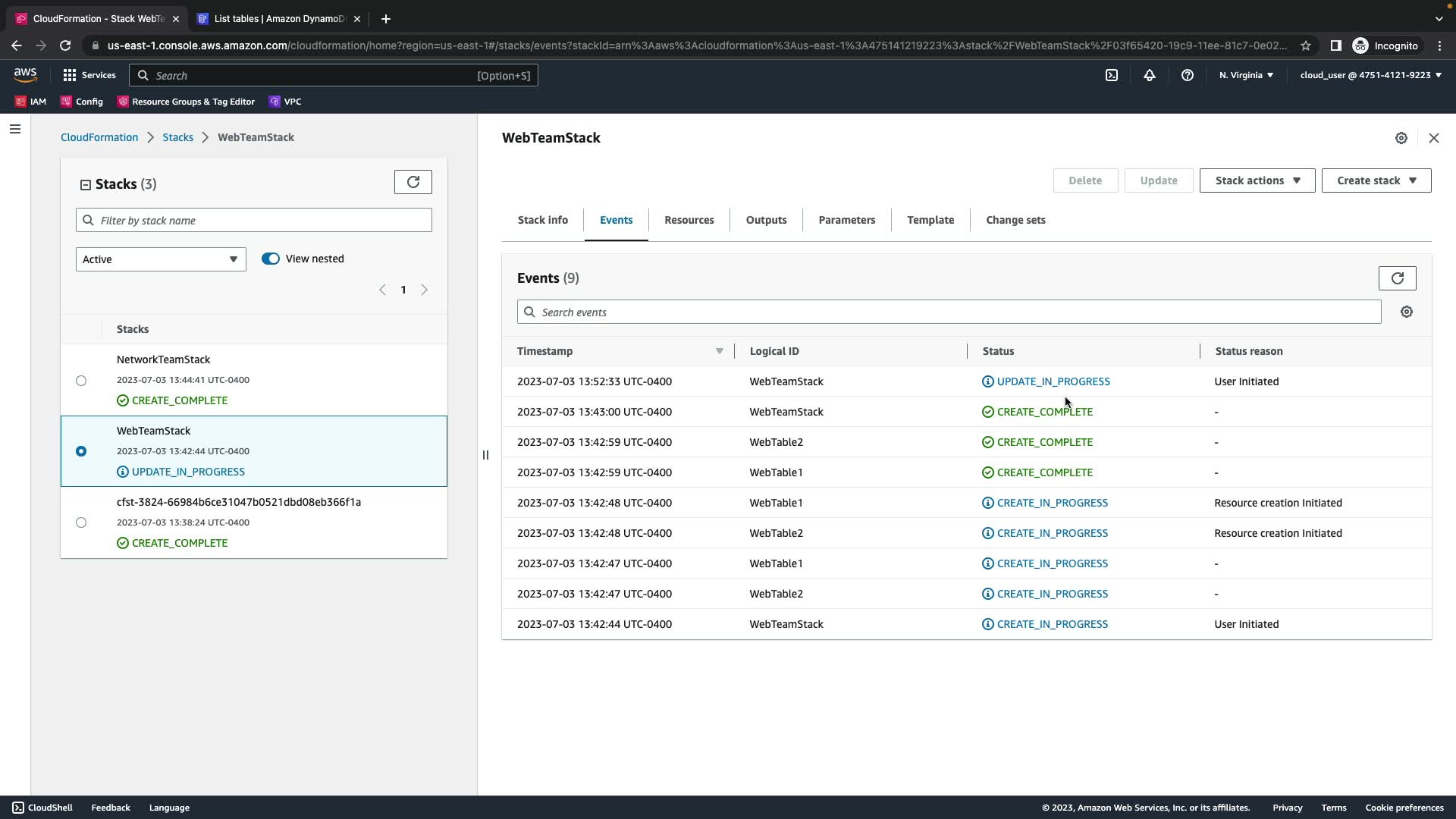The image size is (1456, 819).
Task: Switch to the Template tab
Action: pyautogui.click(x=930, y=220)
